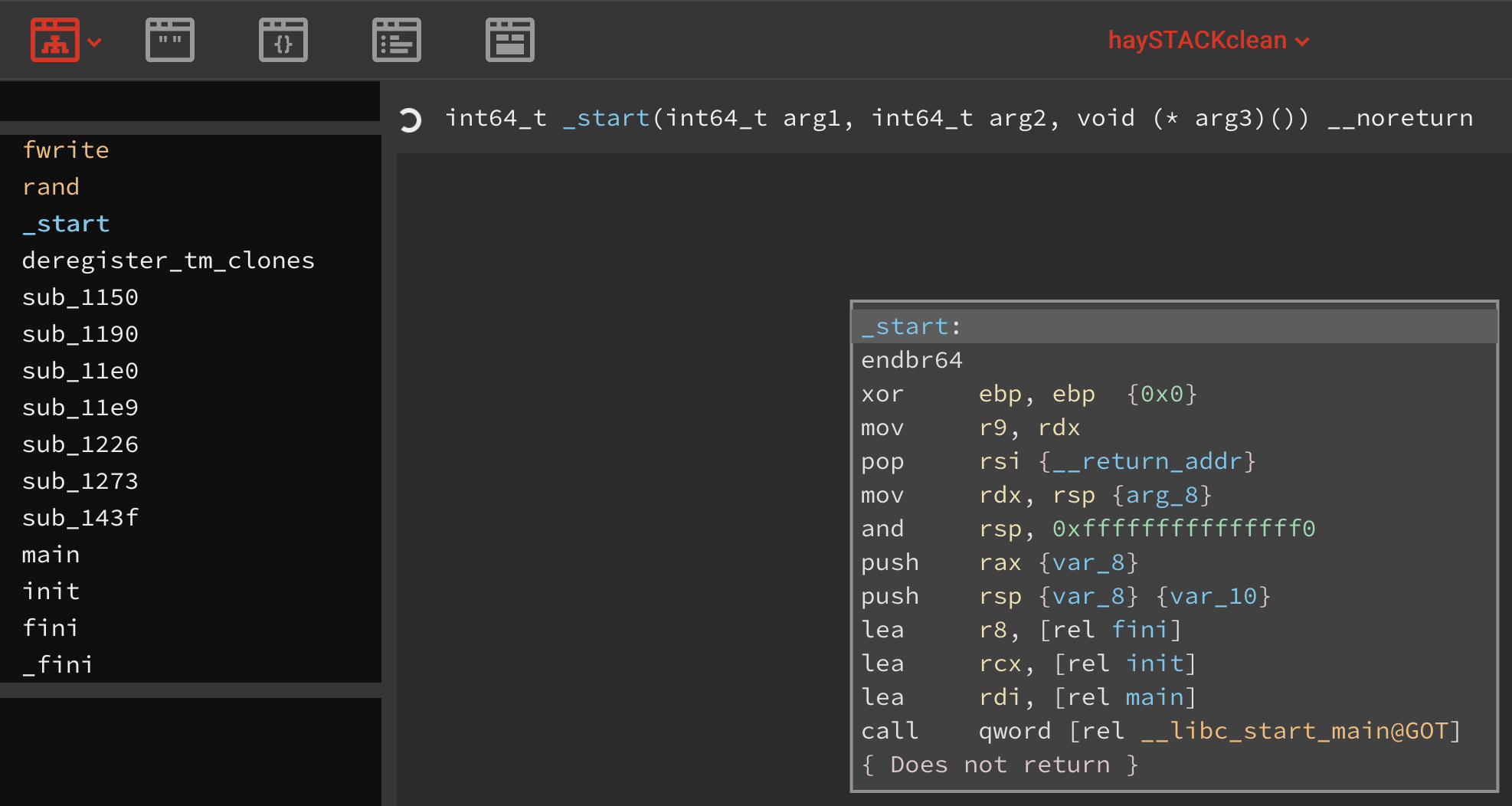
Task: Switch to the list view icon
Action: (396, 40)
